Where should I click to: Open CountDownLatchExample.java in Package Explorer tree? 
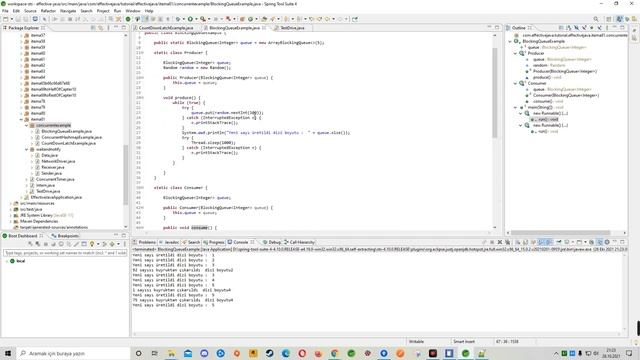(68, 143)
